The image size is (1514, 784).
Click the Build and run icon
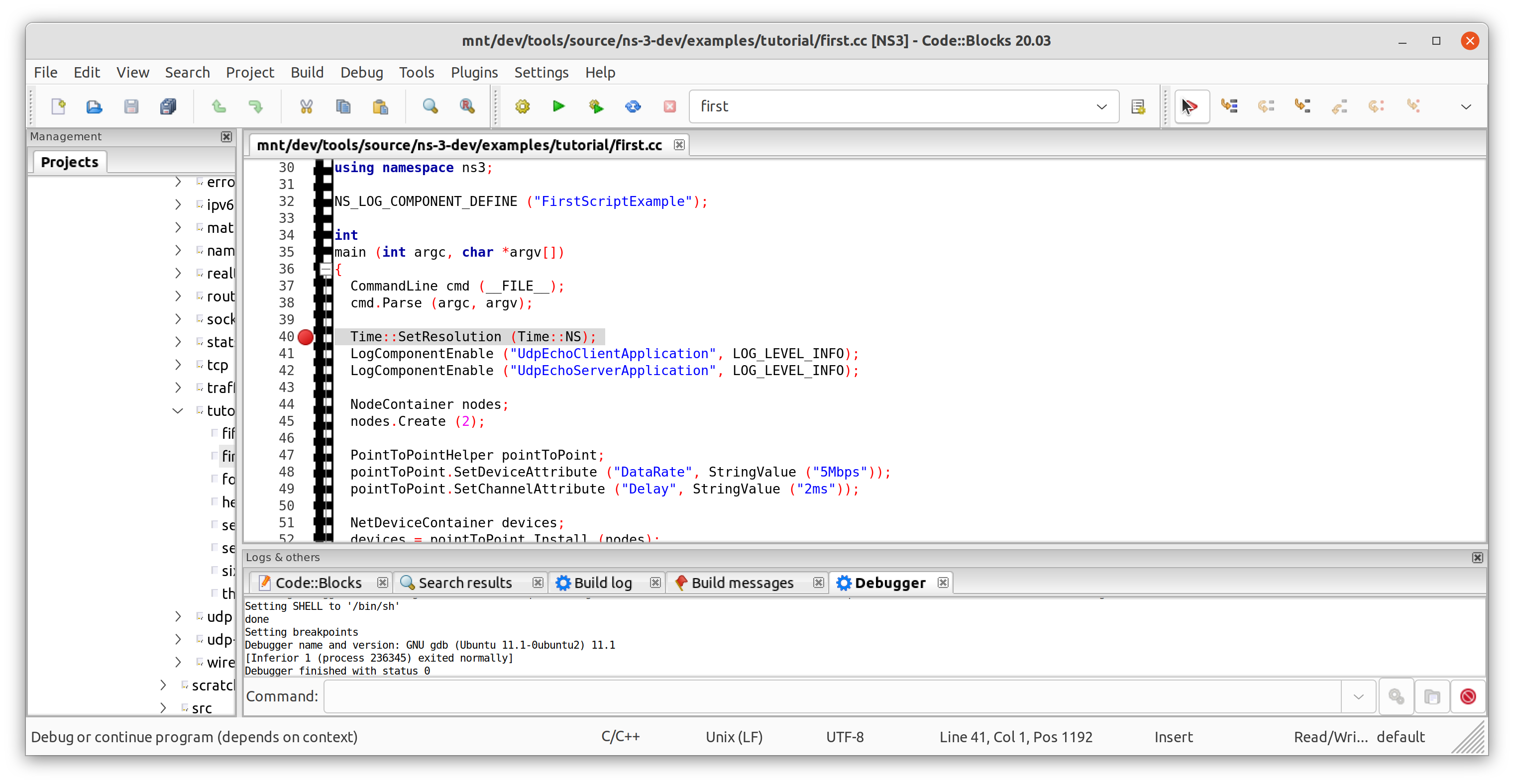click(595, 106)
